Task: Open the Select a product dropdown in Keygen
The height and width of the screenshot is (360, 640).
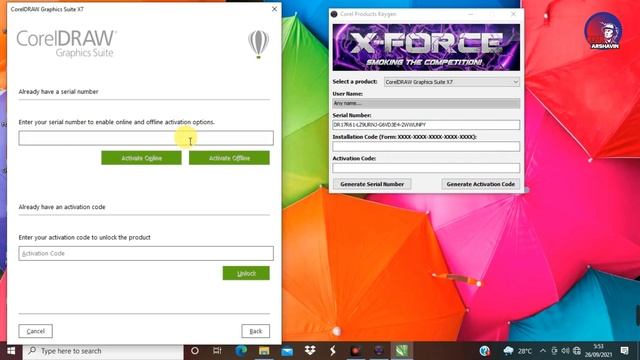Action: pyautogui.click(x=452, y=82)
